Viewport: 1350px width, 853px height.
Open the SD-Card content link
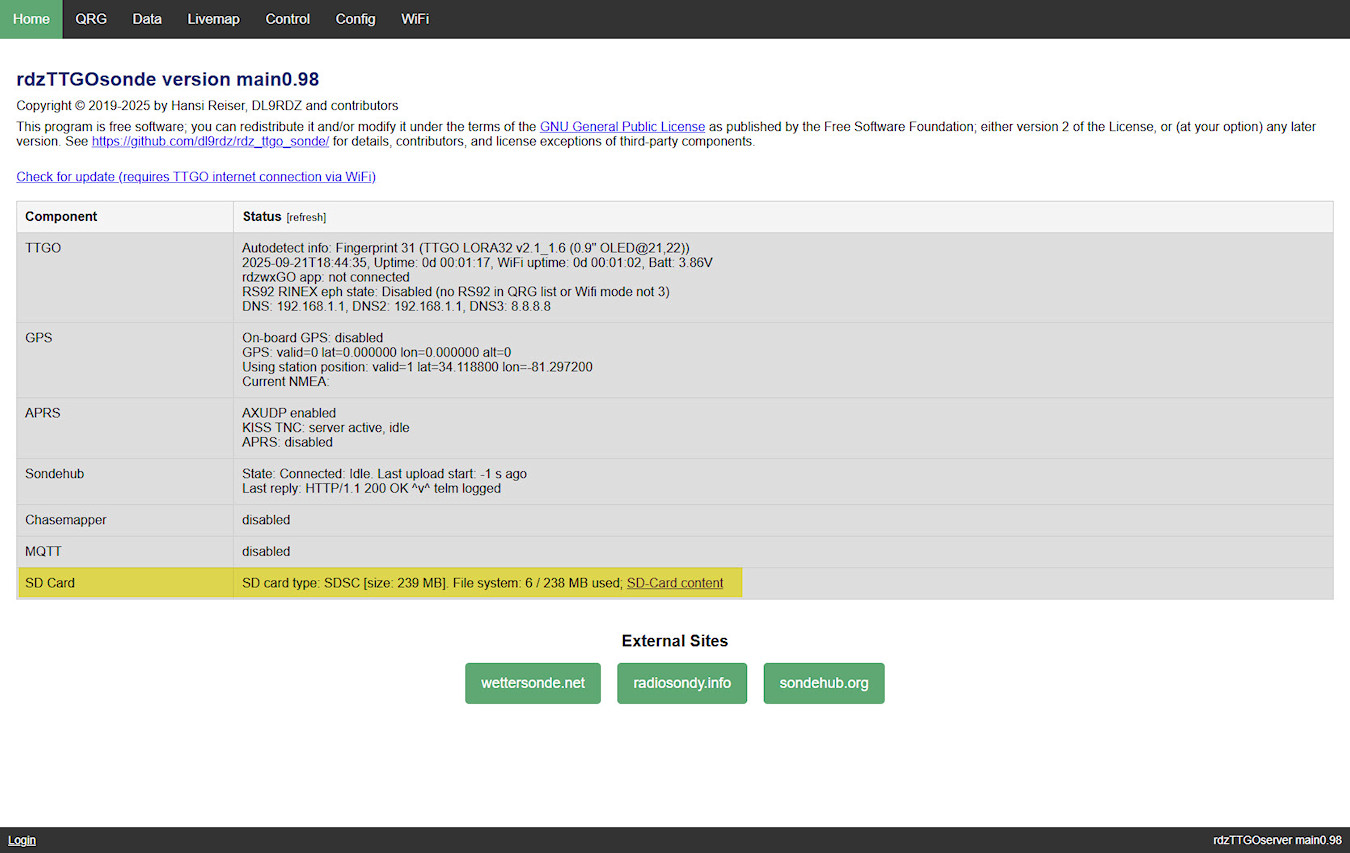(675, 583)
